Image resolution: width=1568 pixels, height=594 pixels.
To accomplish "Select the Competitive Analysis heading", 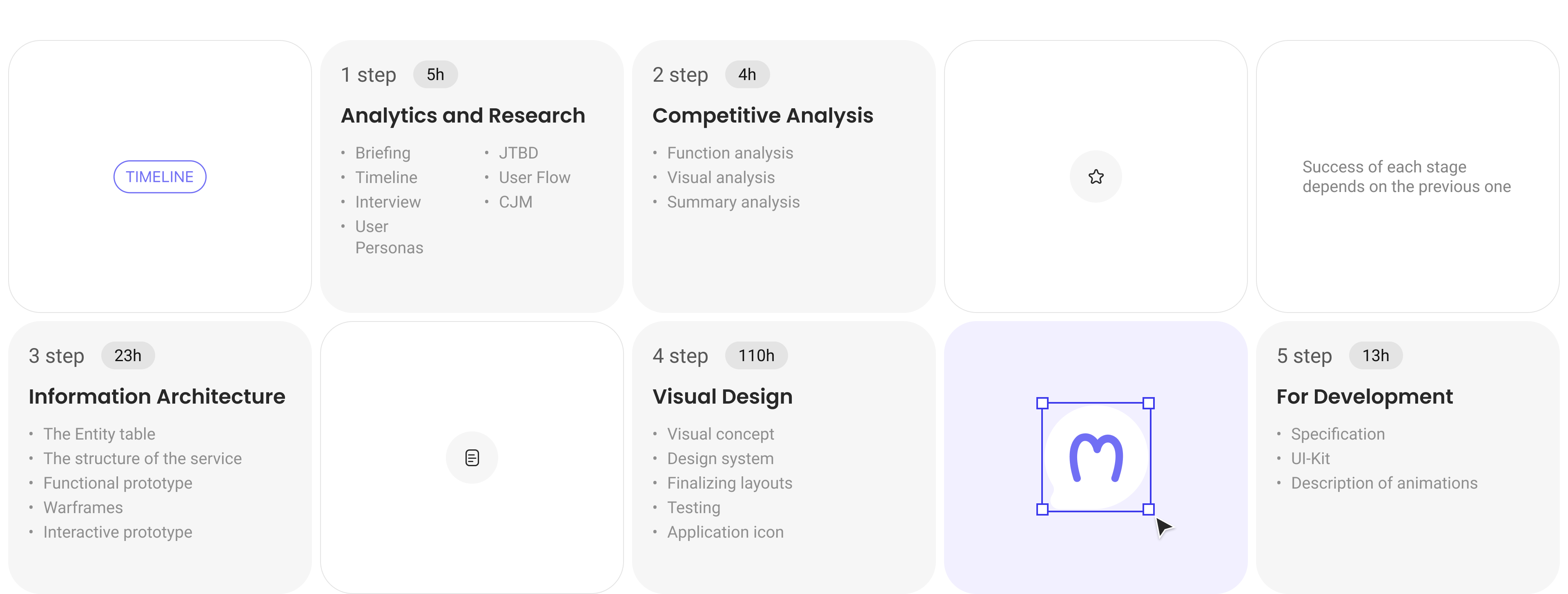I will (763, 115).
